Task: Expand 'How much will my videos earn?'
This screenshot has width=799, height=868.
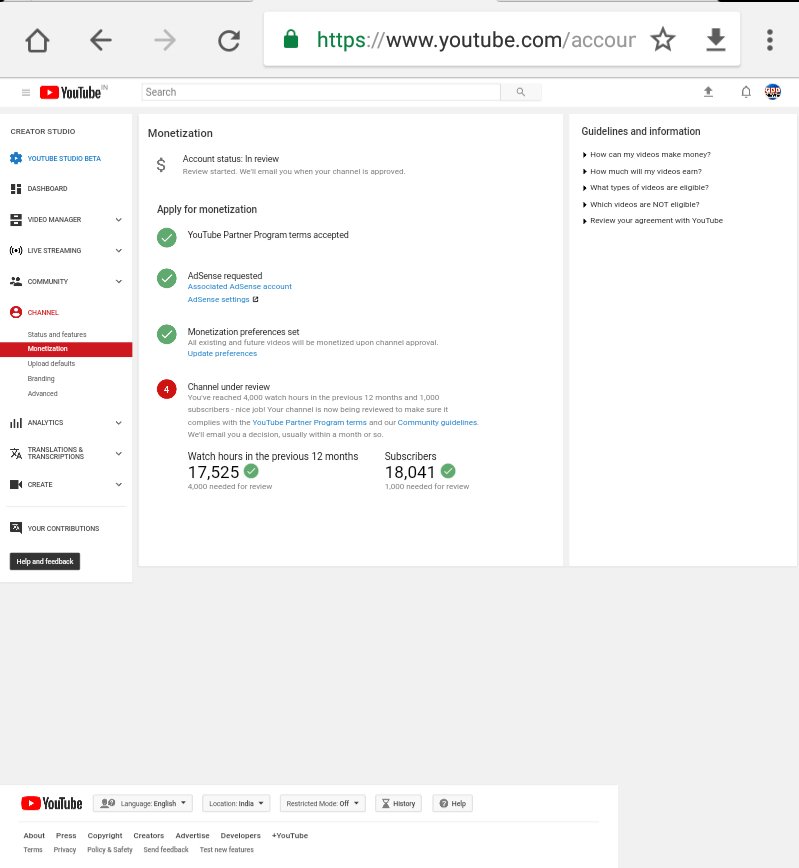Action: [642, 172]
